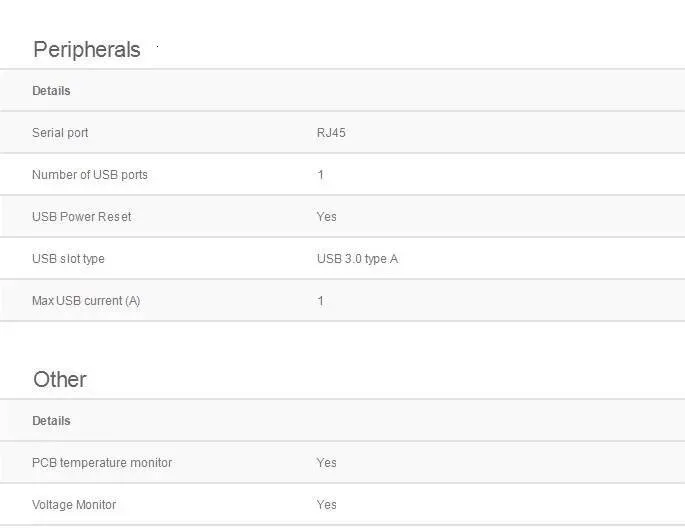Screen dimensions: 685x532
Task: Select the Number of USB ports label
Action: [x=90, y=175]
